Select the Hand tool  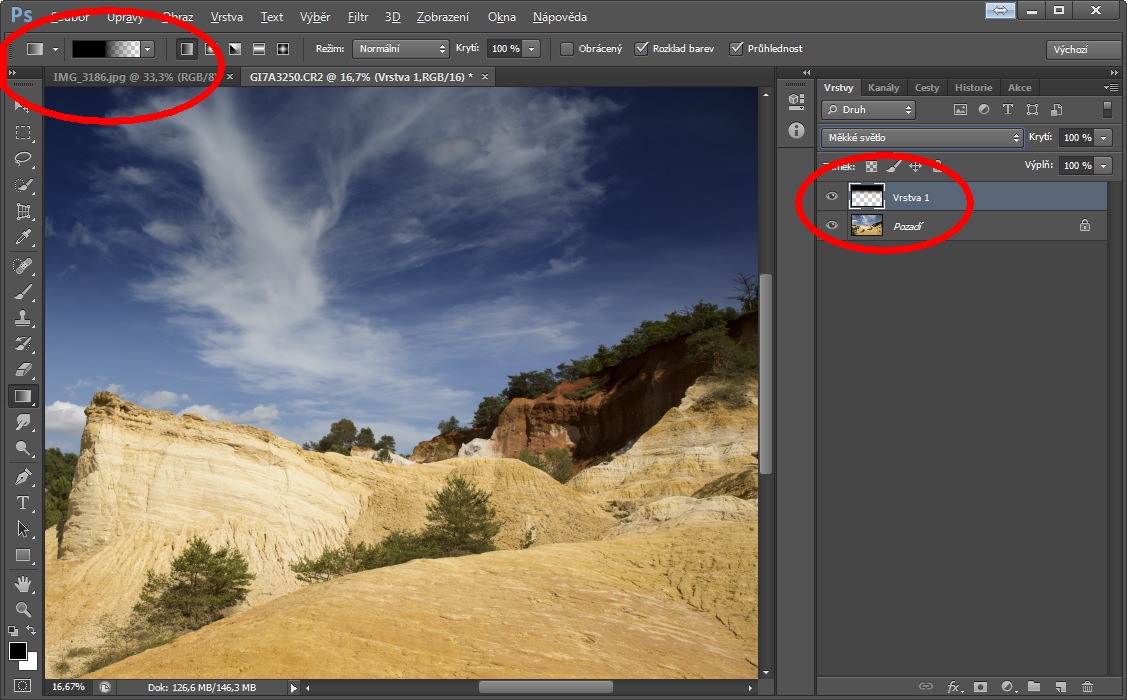23,583
